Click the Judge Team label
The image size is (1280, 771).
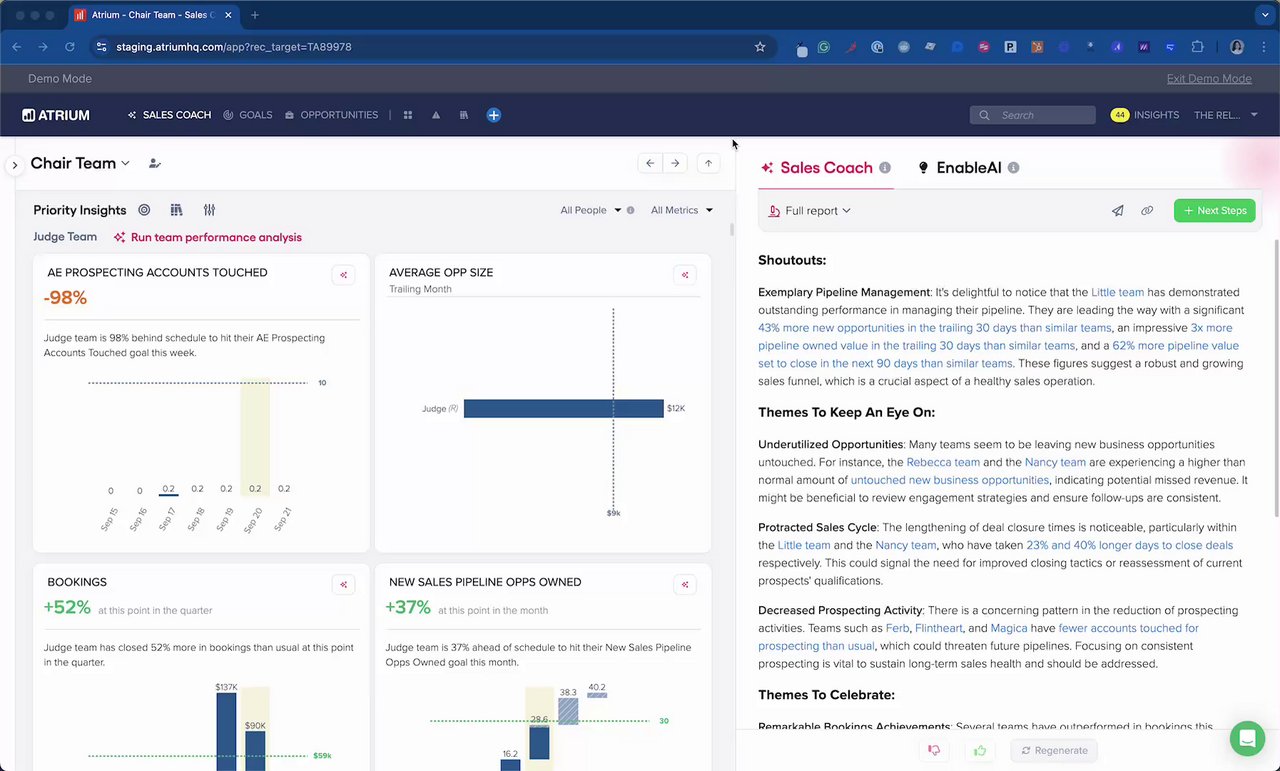pos(65,237)
